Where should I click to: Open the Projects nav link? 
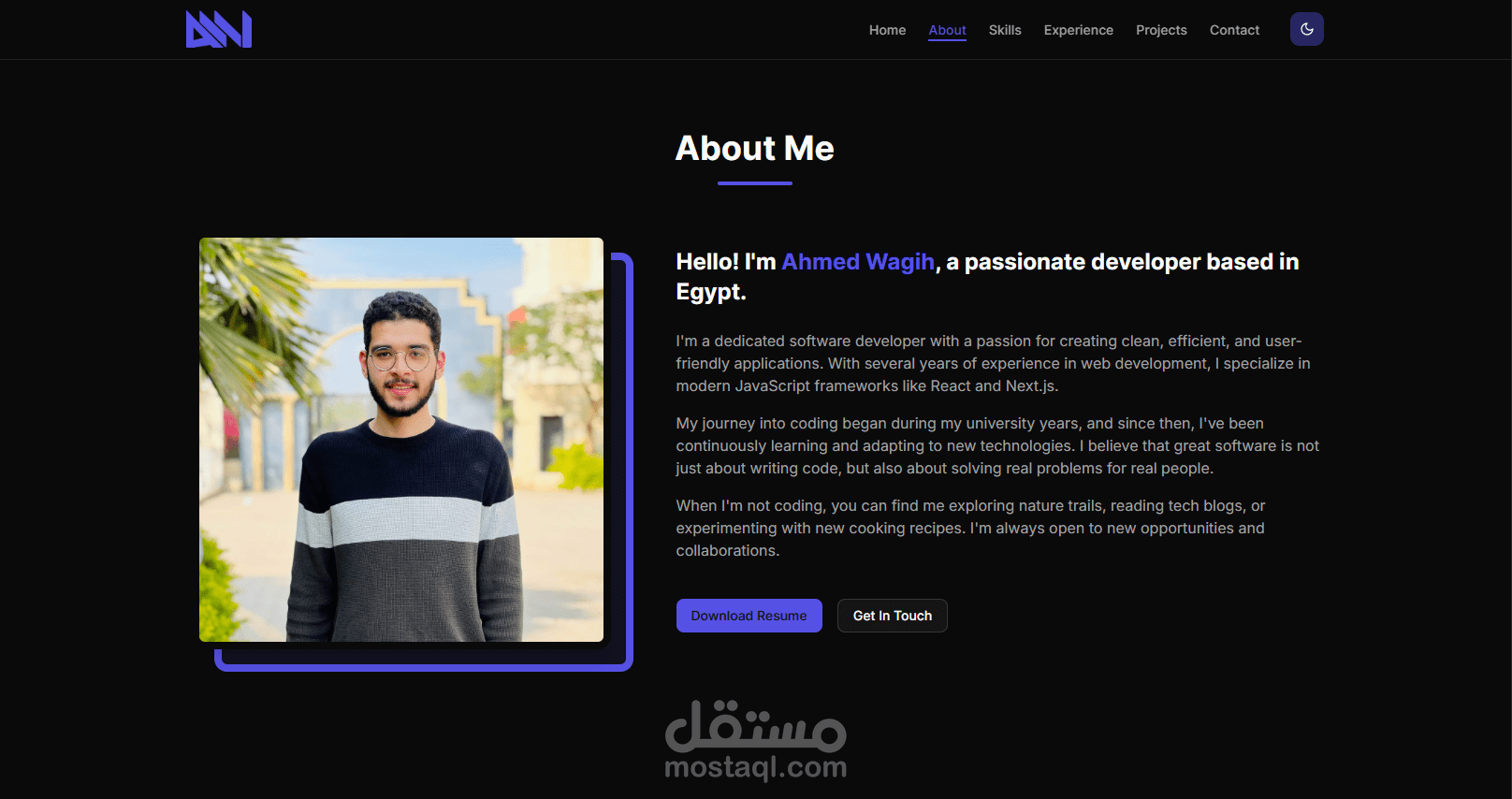coord(1161,30)
